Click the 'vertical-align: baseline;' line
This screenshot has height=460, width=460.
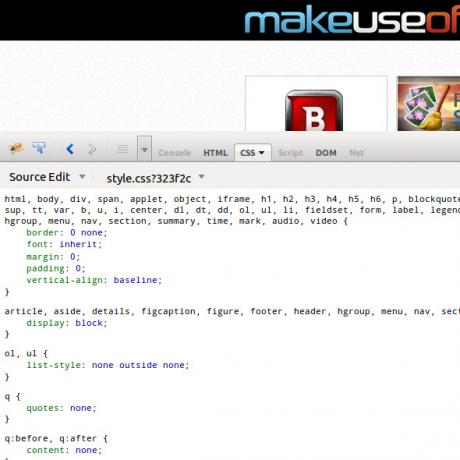pos(94,280)
